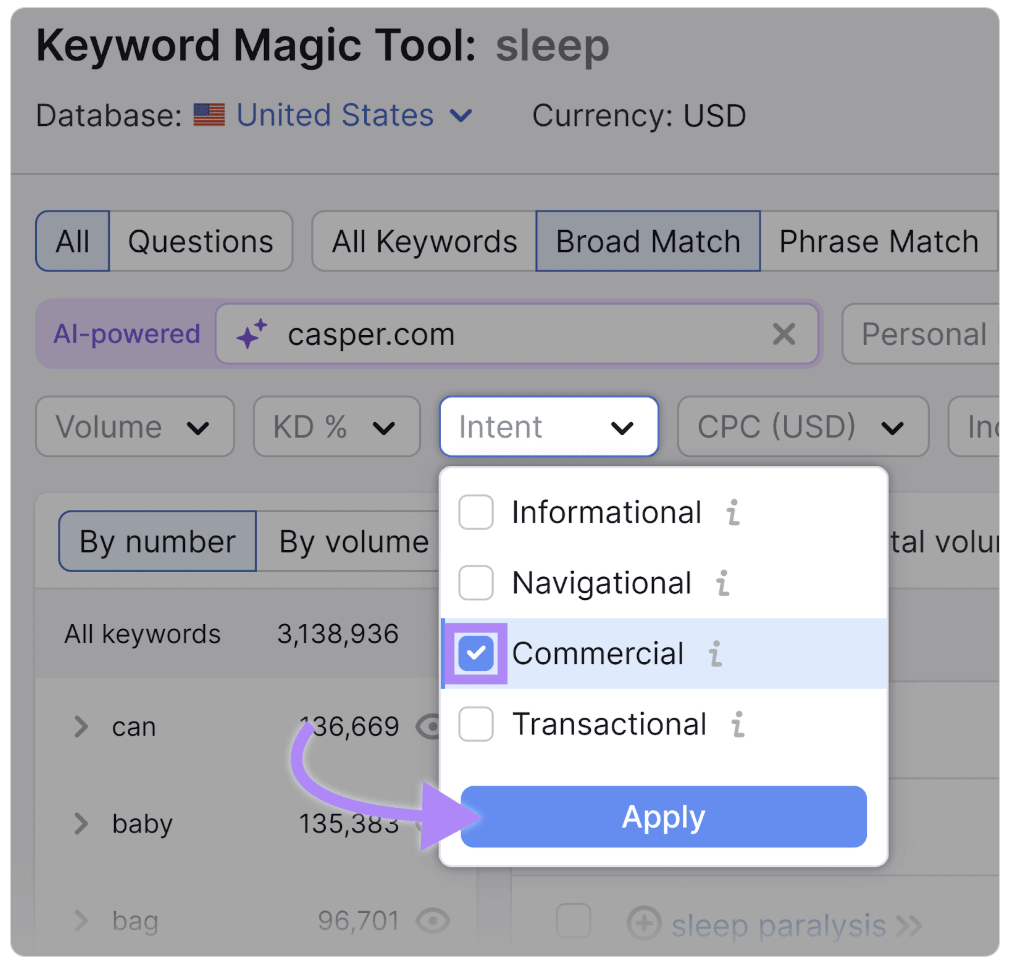Click the eye icon in the bag row

pyautogui.click(x=432, y=920)
